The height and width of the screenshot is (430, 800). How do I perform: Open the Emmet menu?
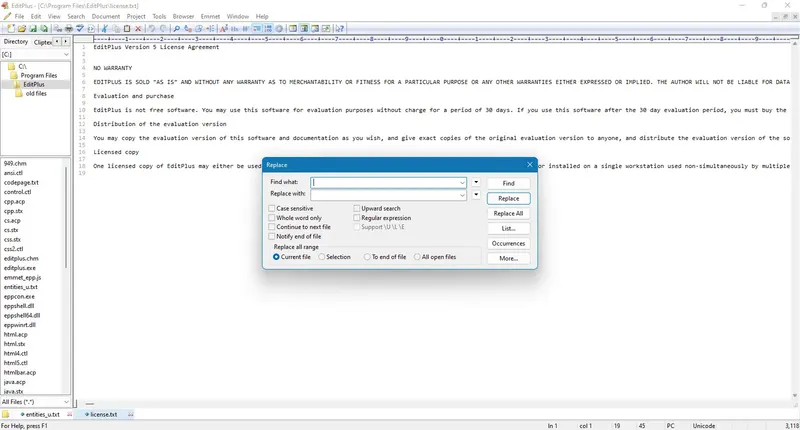[210, 16]
